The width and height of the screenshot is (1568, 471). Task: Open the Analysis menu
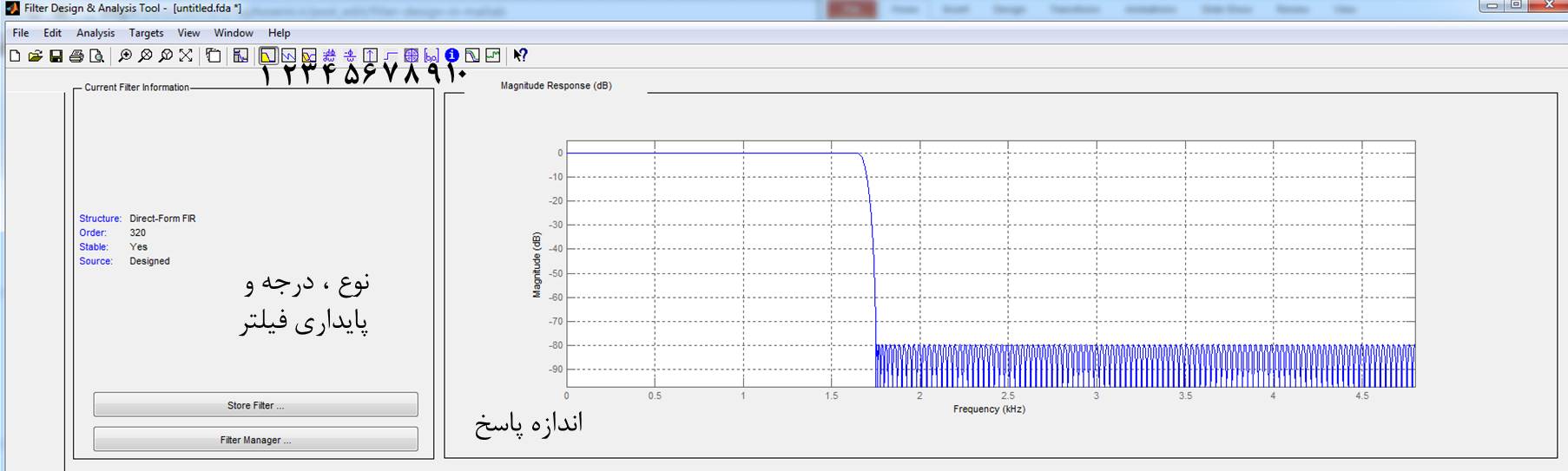tap(96, 33)
